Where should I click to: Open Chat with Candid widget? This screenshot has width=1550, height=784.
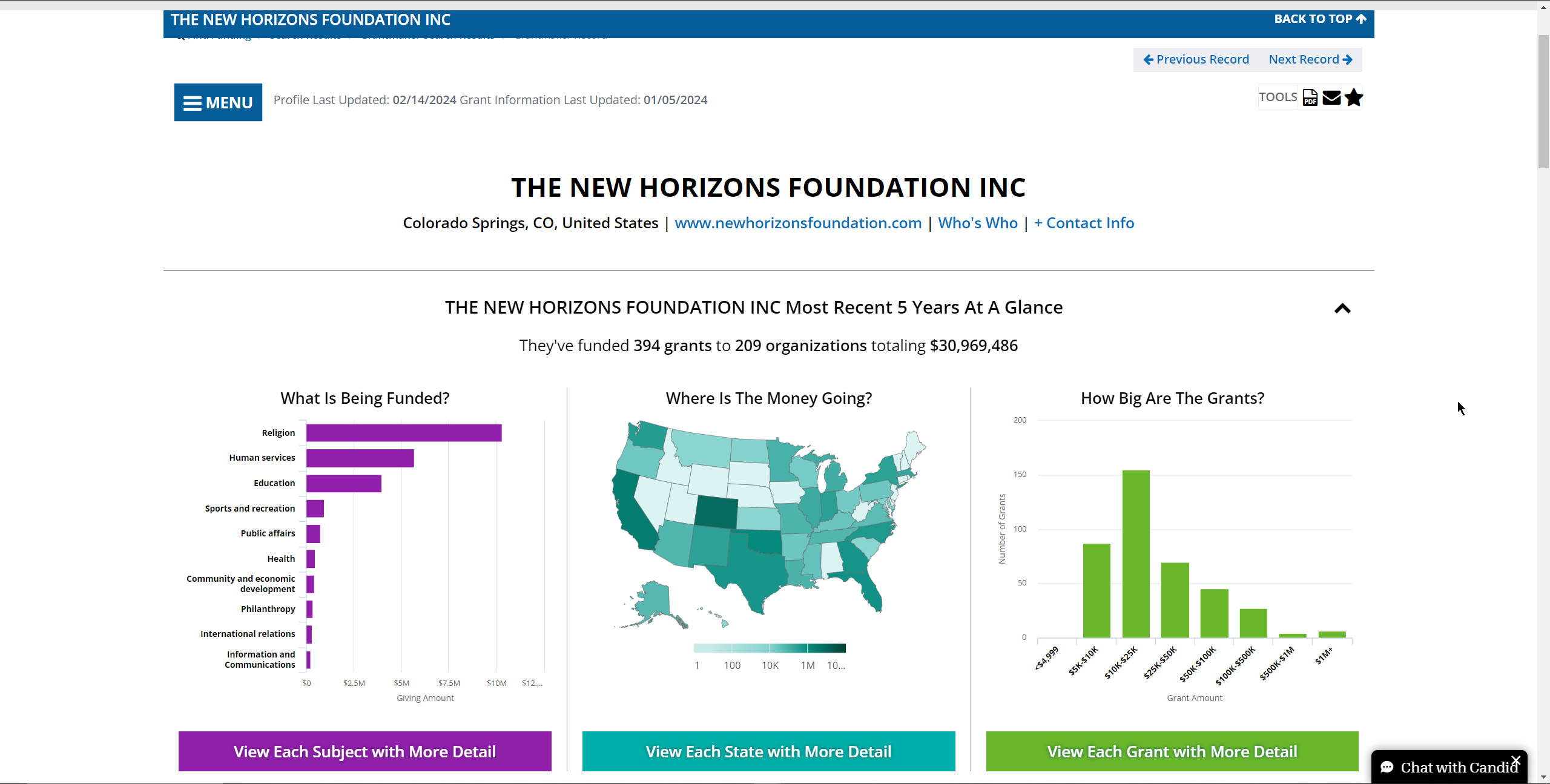click(x=1449, y=767)
